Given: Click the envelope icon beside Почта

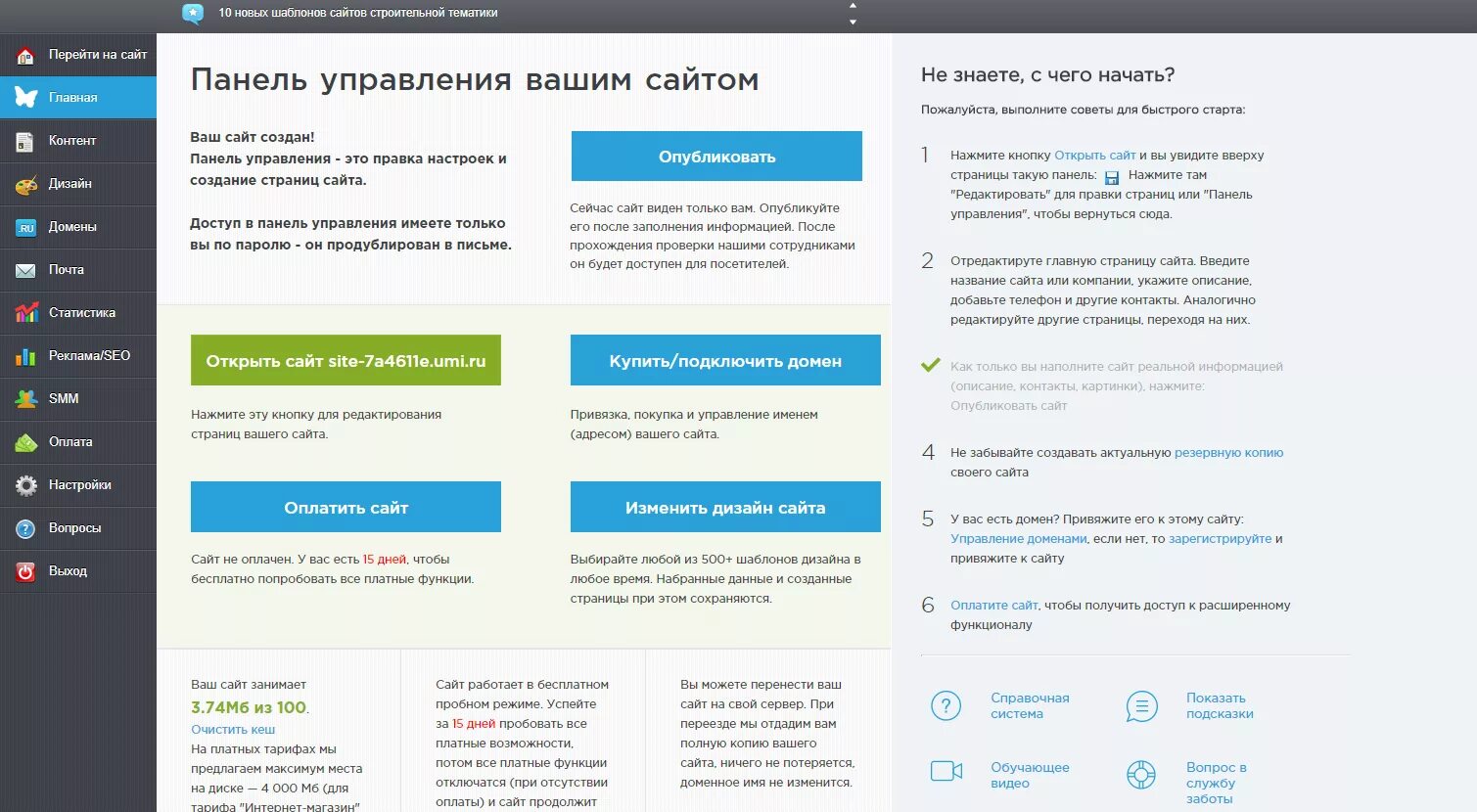Looking at the screenshot, I should coord(25,270).
